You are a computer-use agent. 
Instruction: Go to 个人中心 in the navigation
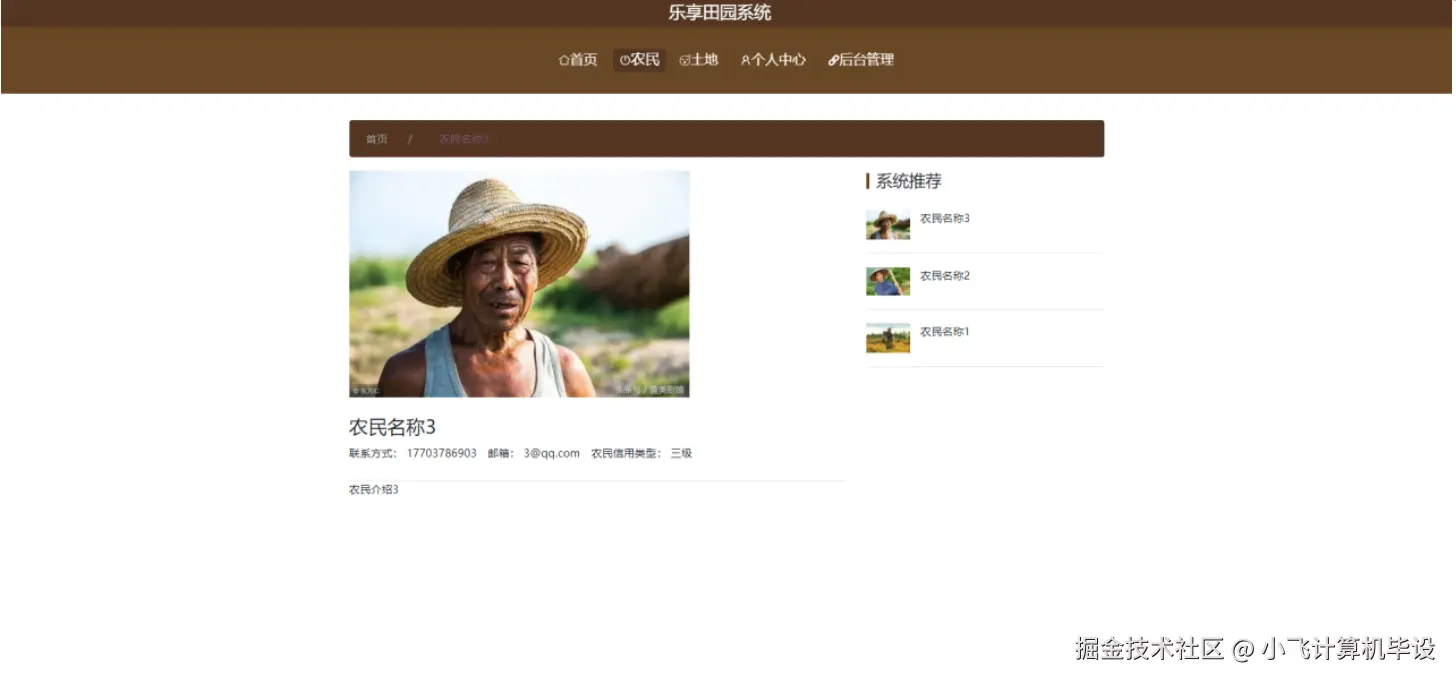coord(773,60)
